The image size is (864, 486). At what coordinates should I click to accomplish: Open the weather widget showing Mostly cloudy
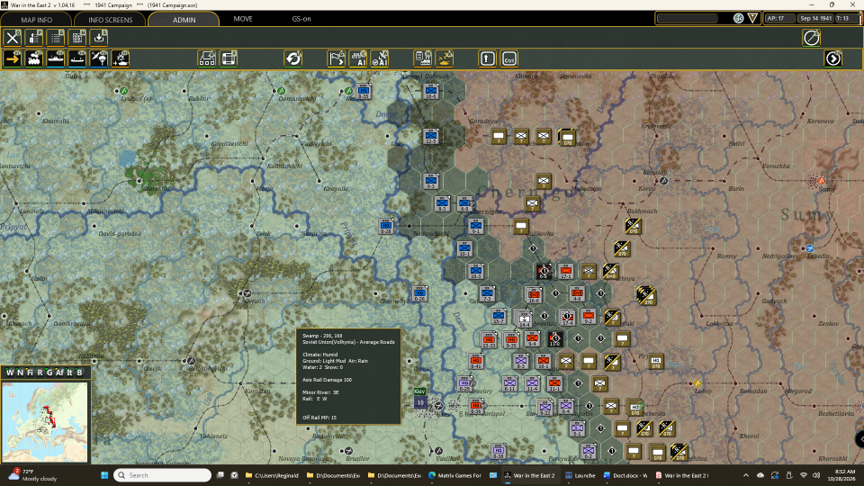point(33,475)
